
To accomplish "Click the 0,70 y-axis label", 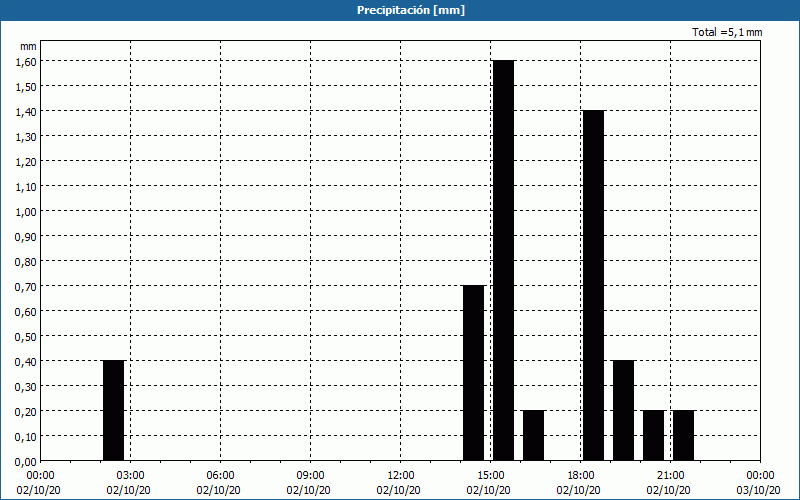I will (26, 287).
